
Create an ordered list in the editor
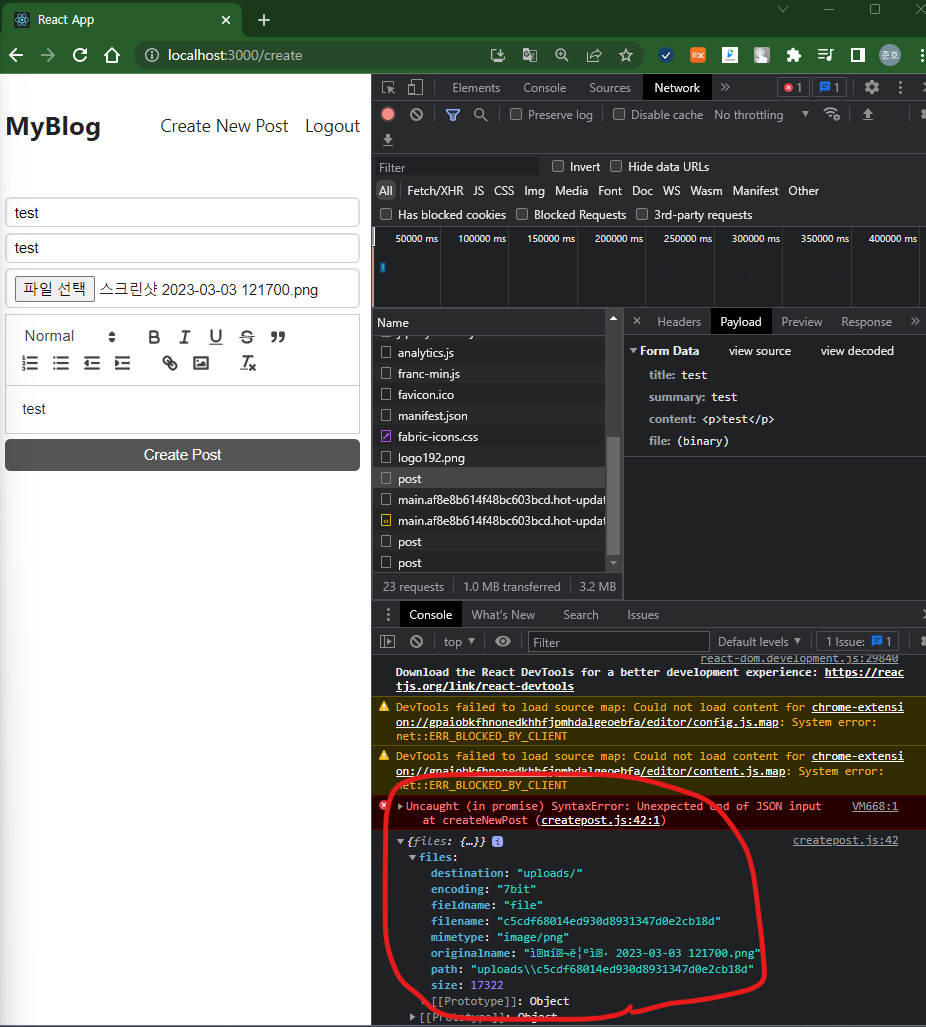[x=30, y=363]
